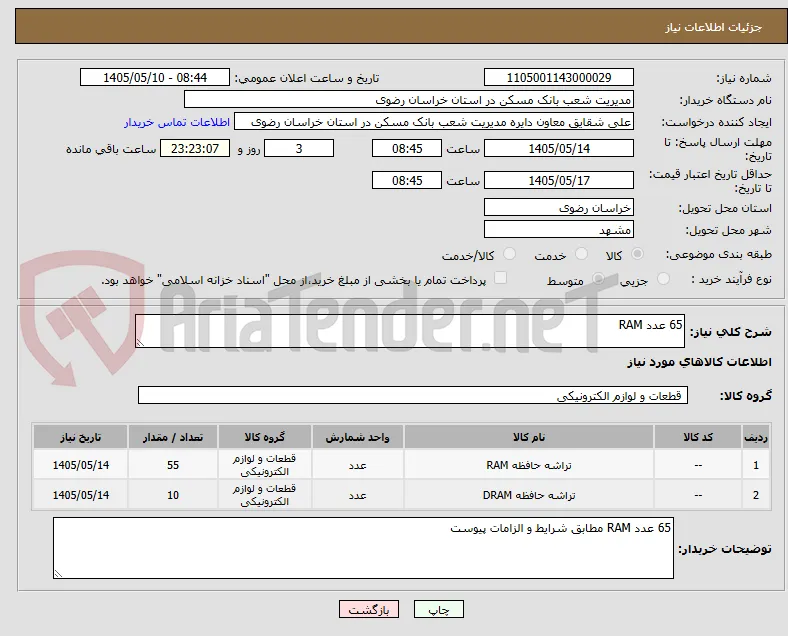Click the شماره نیاز field 1105001143000029
This screenshot has height=636, width=788.
[558, 77]
